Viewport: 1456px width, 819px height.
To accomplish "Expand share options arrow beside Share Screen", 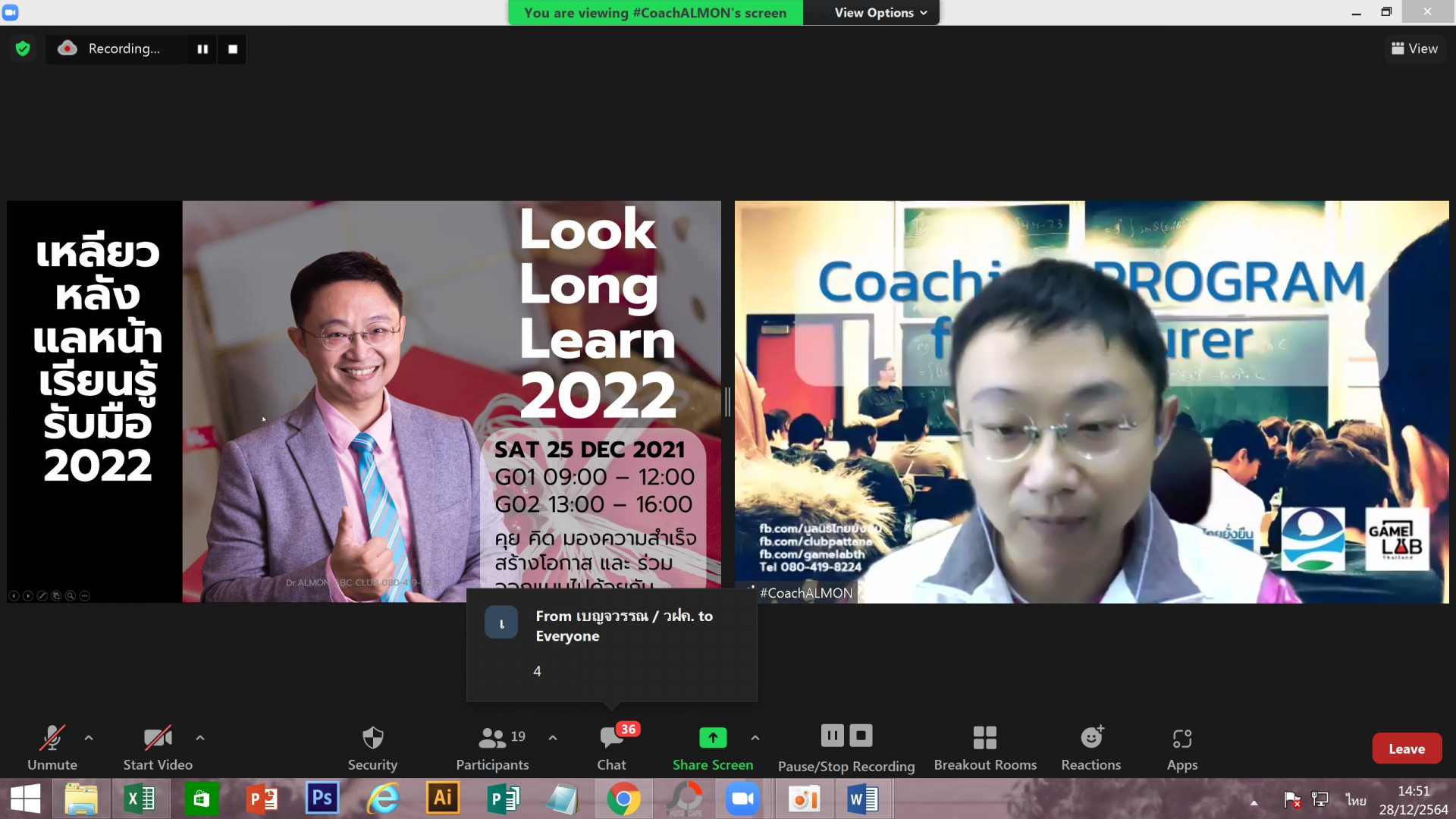I will [x=755, y=737].
